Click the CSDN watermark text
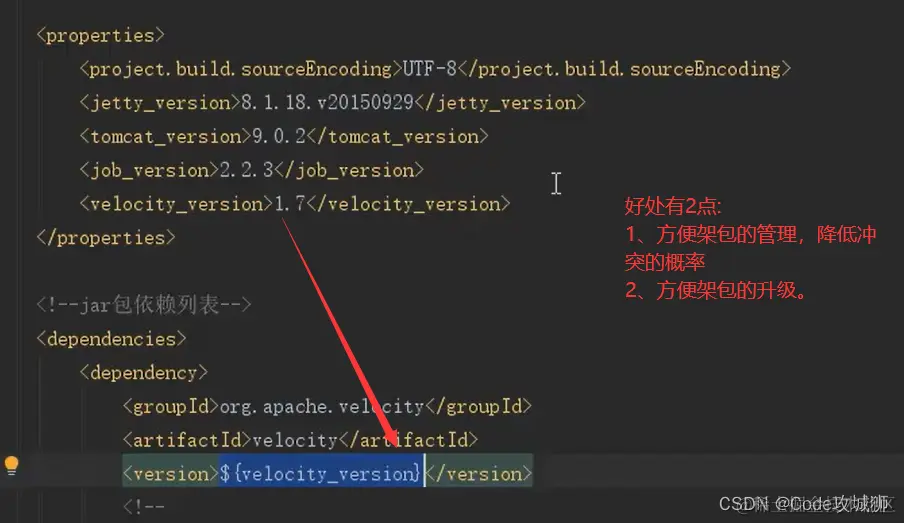Viewport: 904px width, 523px height. [805, 504]
